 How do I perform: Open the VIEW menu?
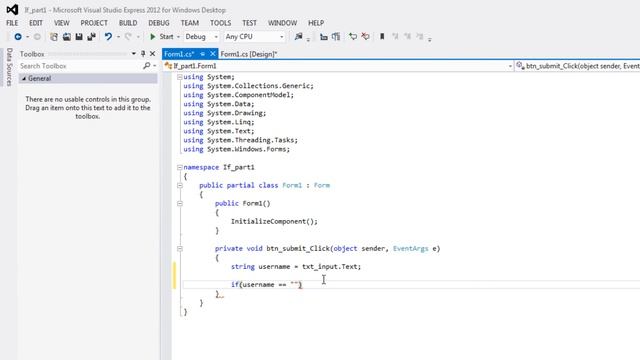[x=62, y=23]
